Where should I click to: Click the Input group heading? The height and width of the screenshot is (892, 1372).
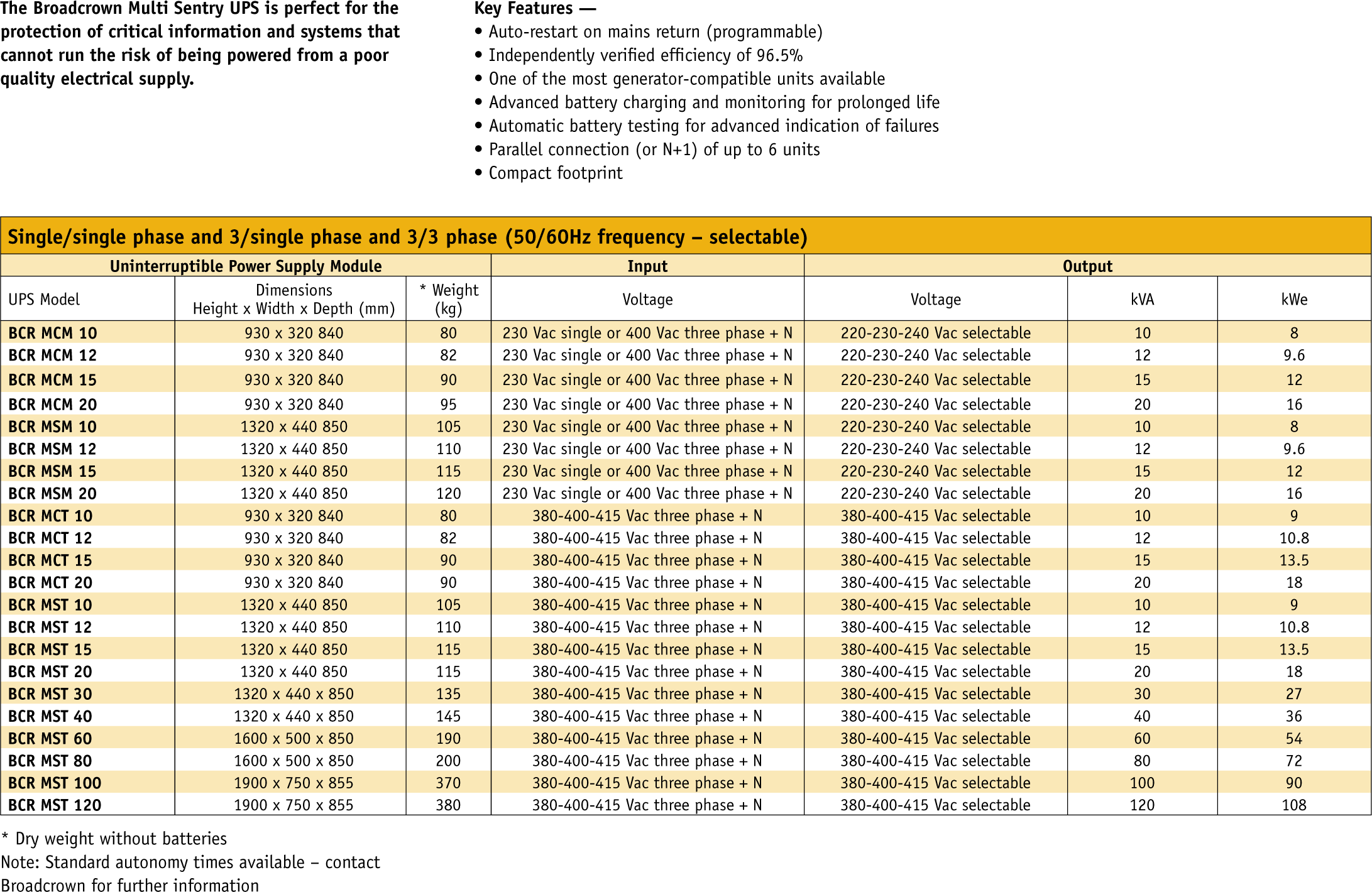pyautogui.click(x=647, y=266)
